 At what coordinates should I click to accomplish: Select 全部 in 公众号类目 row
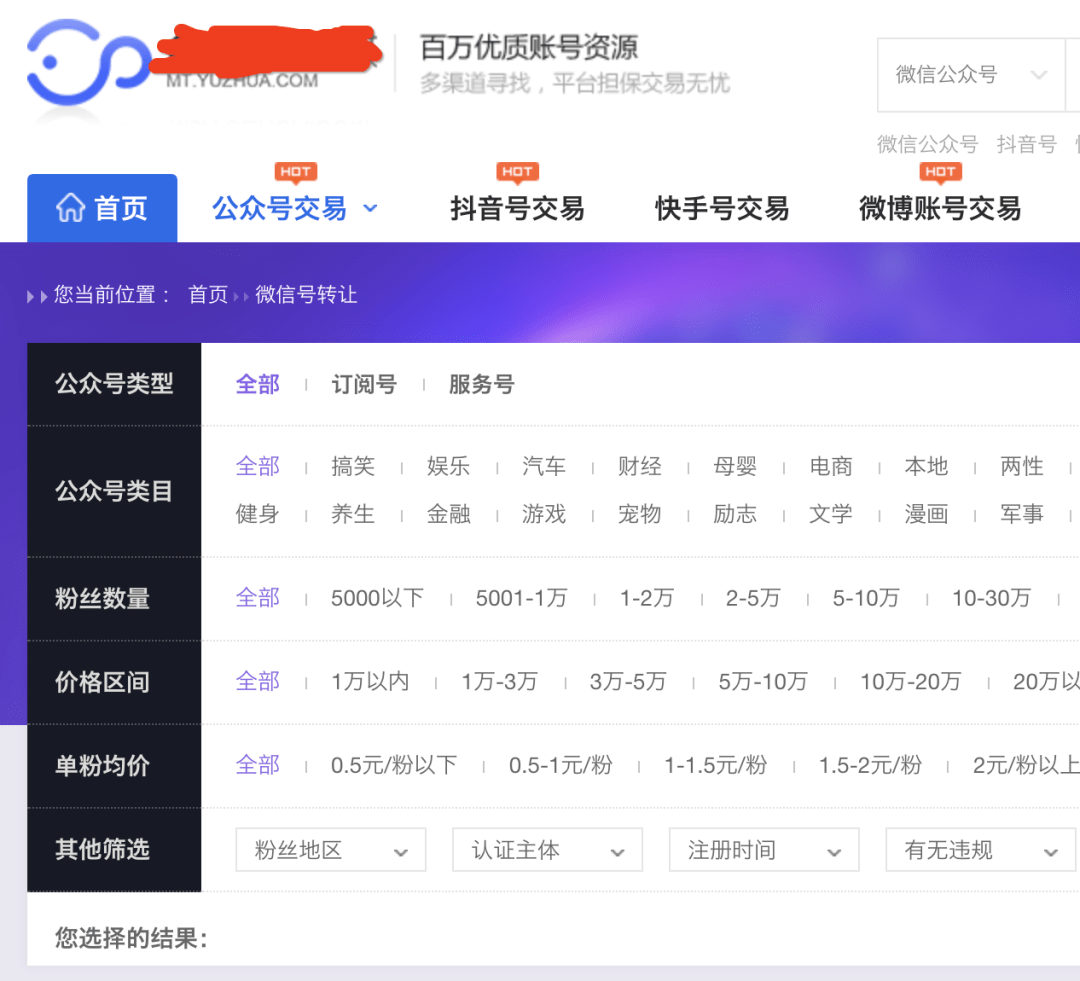coord(258,466)
